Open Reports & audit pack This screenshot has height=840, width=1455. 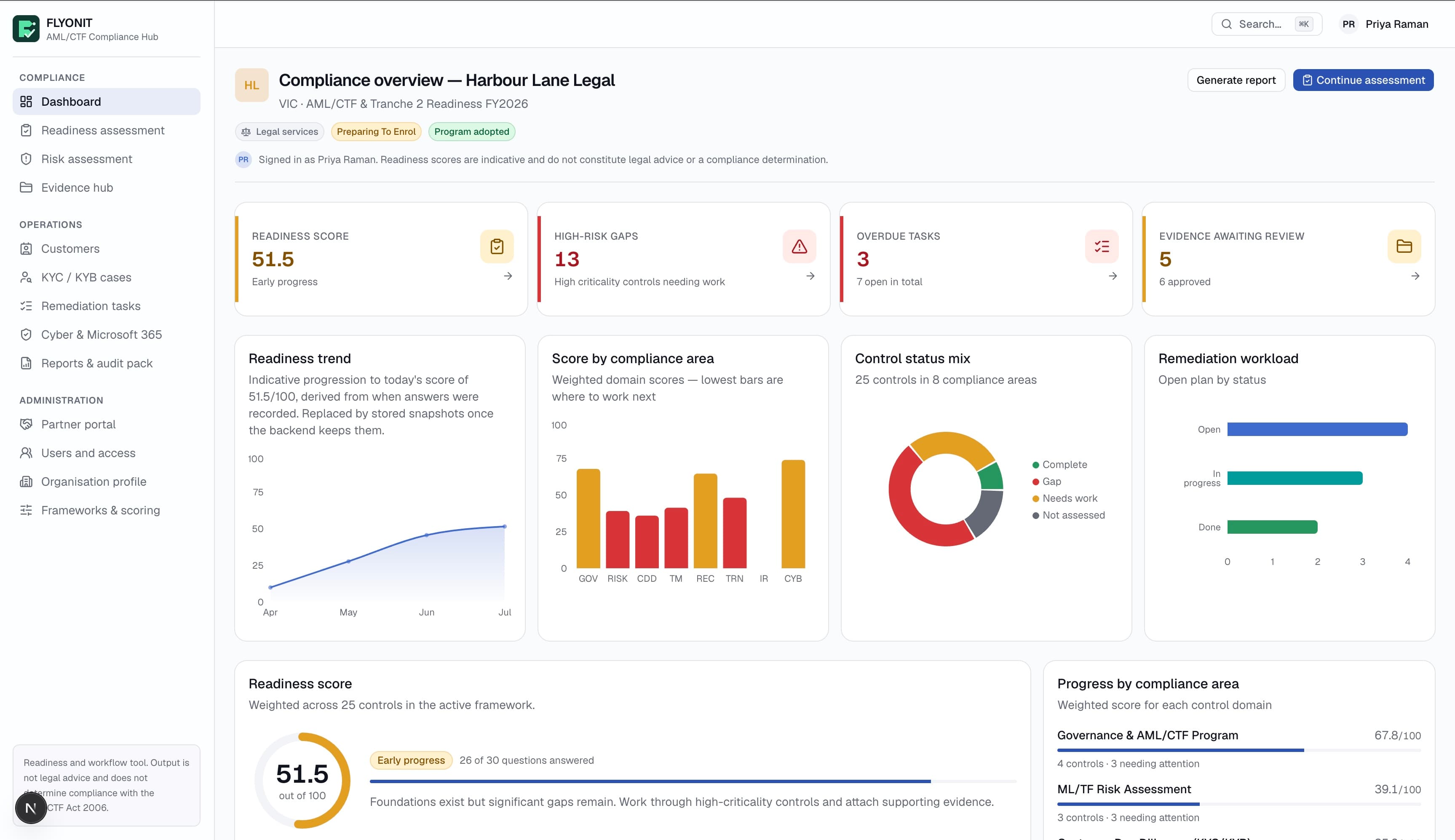(x=106, y=364)
